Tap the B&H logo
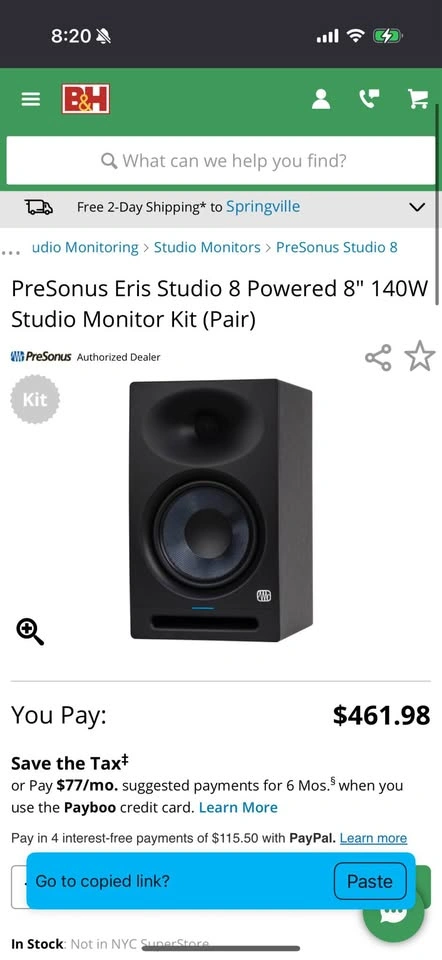Screen dimensions: 442x960 click(86, 99)
